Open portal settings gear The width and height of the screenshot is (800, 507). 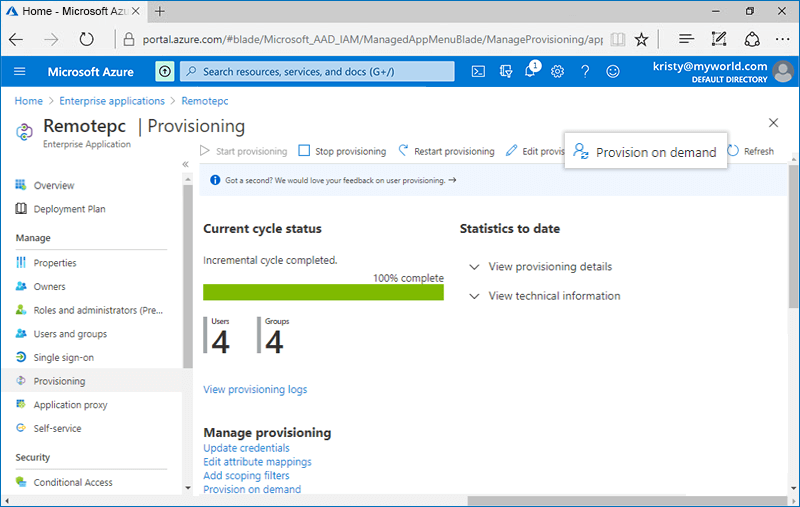[x=558, y=72]
